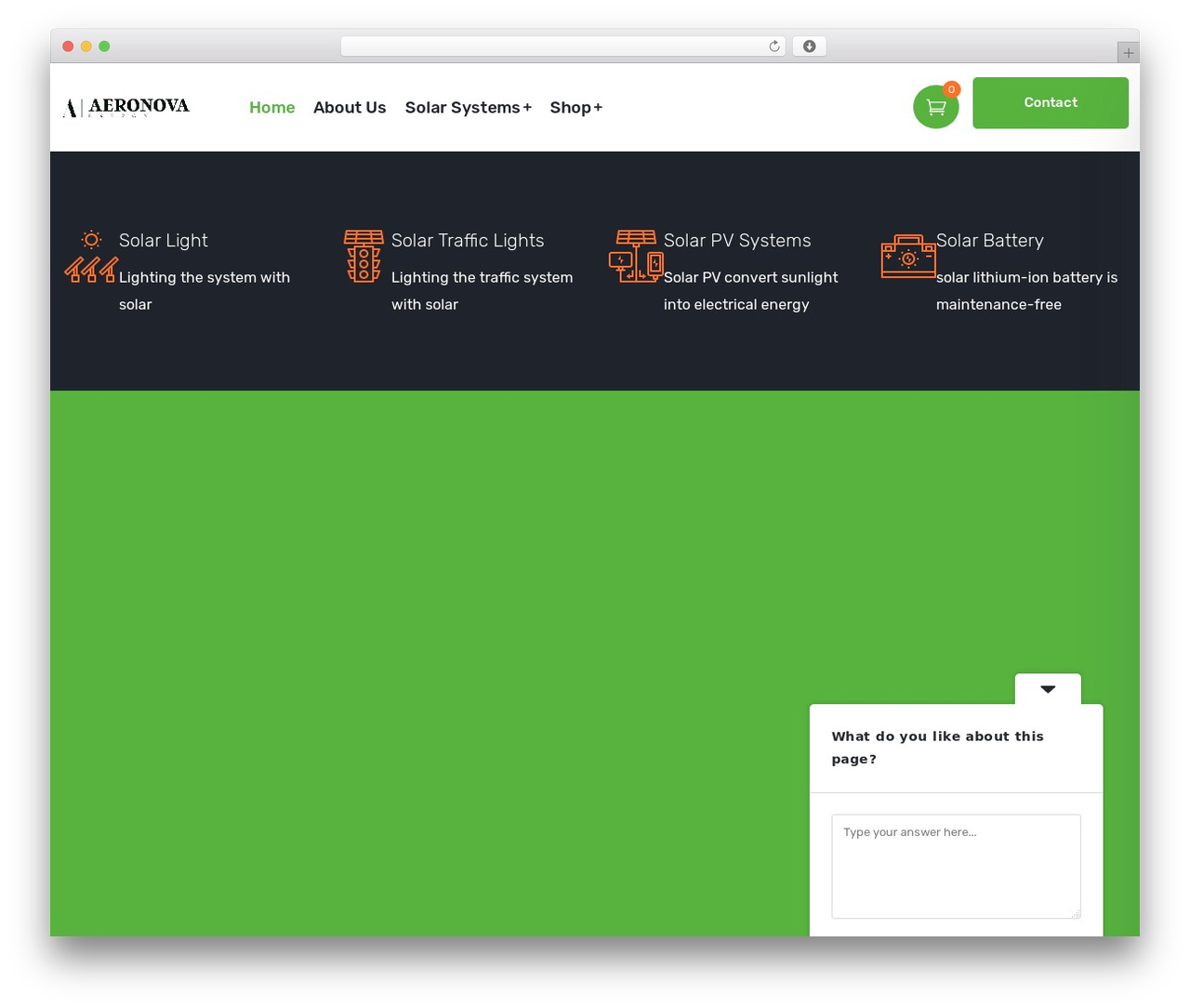Open the Solar Traffic Lights heading

pos(468,240)
